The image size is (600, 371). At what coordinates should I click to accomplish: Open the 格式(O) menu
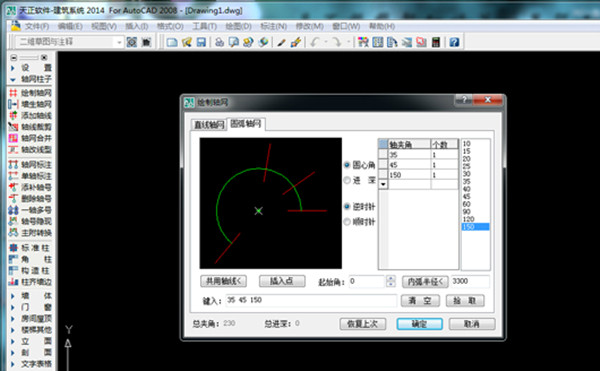pos(170,26)
